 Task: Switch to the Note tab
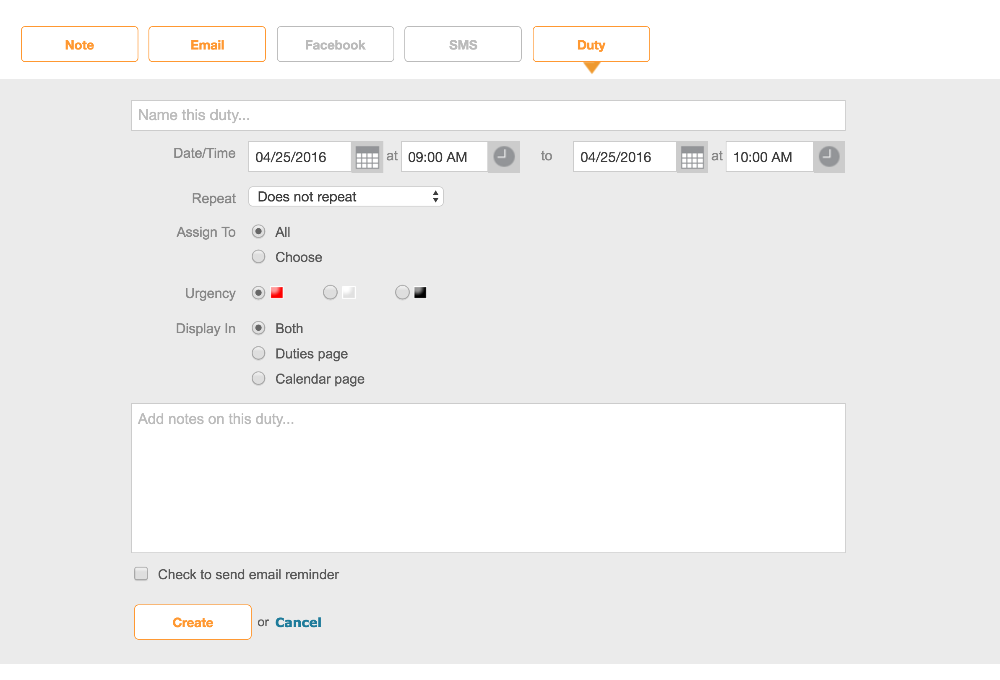[x=80, y=44]
